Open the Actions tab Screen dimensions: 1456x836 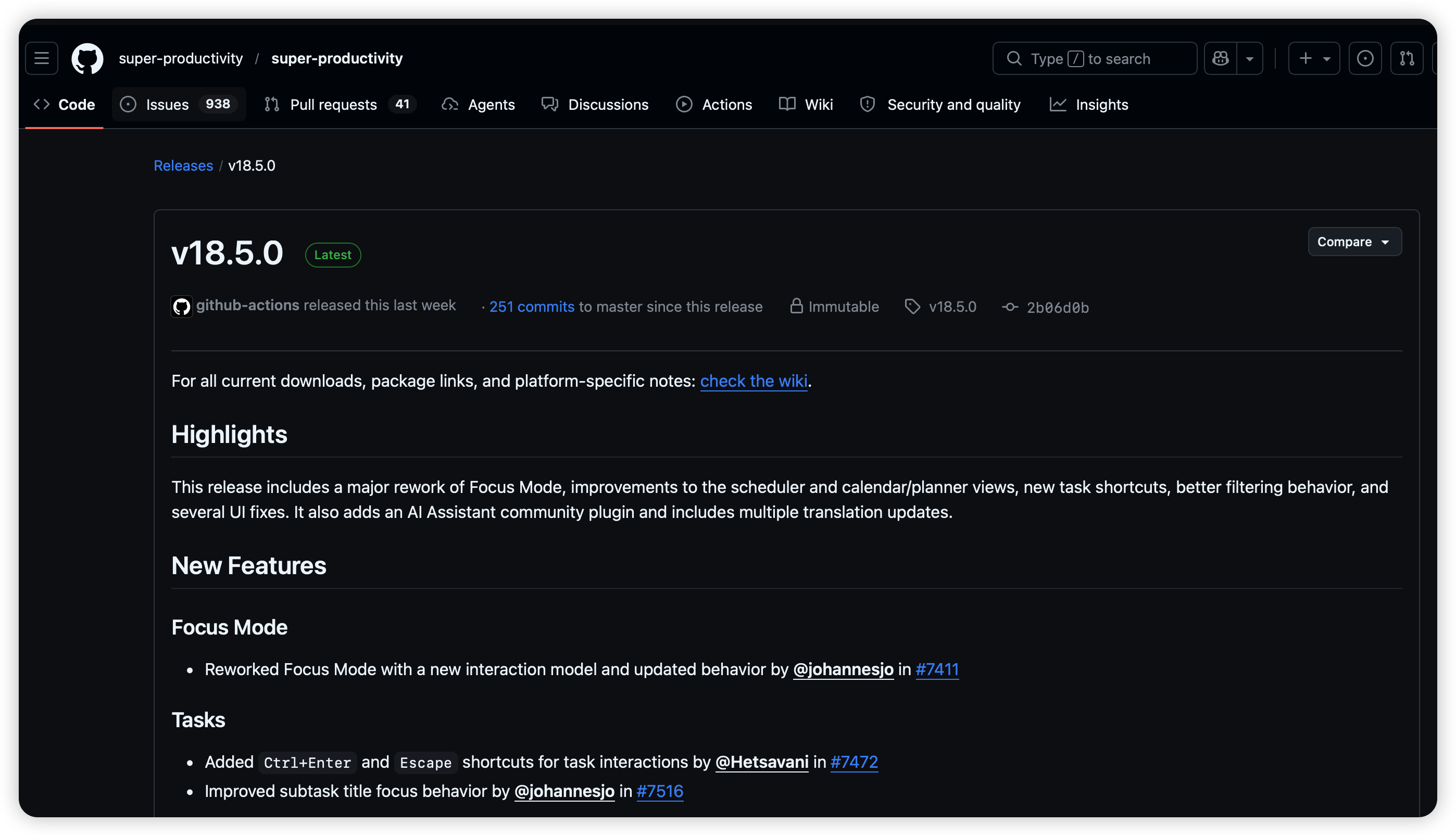714,105
